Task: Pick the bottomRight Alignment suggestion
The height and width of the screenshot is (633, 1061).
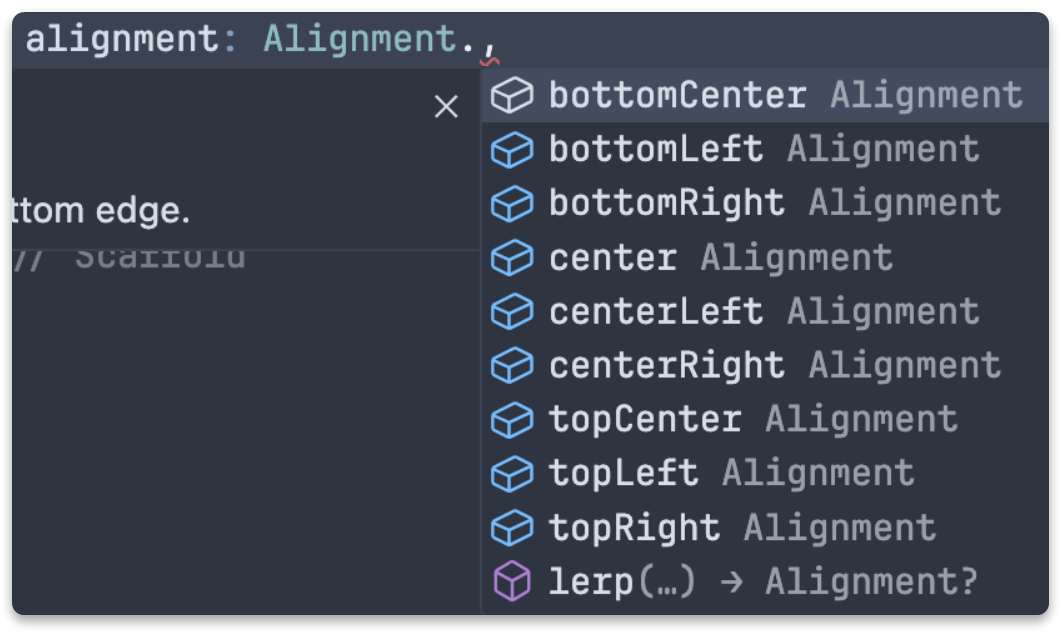Action: [667, 204]
